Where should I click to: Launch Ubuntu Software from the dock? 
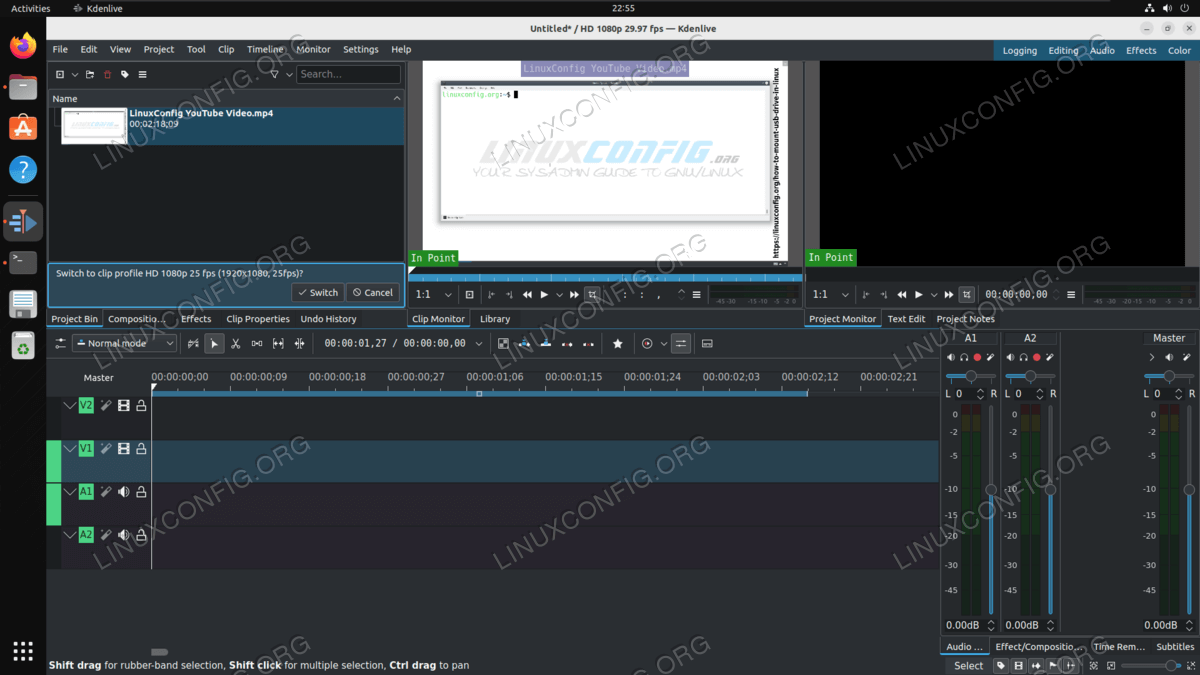point(23,127)
